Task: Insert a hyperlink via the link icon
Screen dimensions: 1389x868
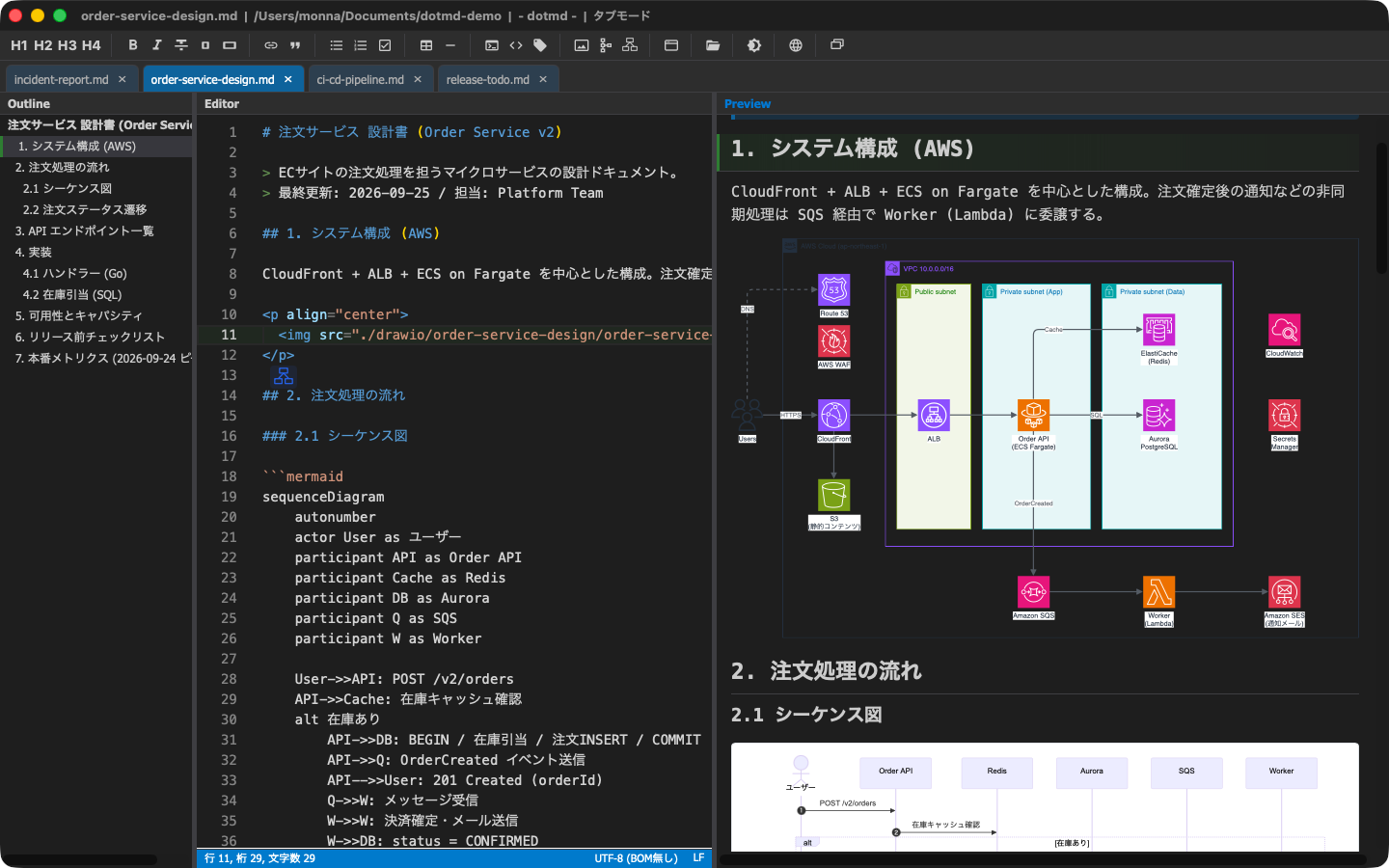Action: pos(271,45)
